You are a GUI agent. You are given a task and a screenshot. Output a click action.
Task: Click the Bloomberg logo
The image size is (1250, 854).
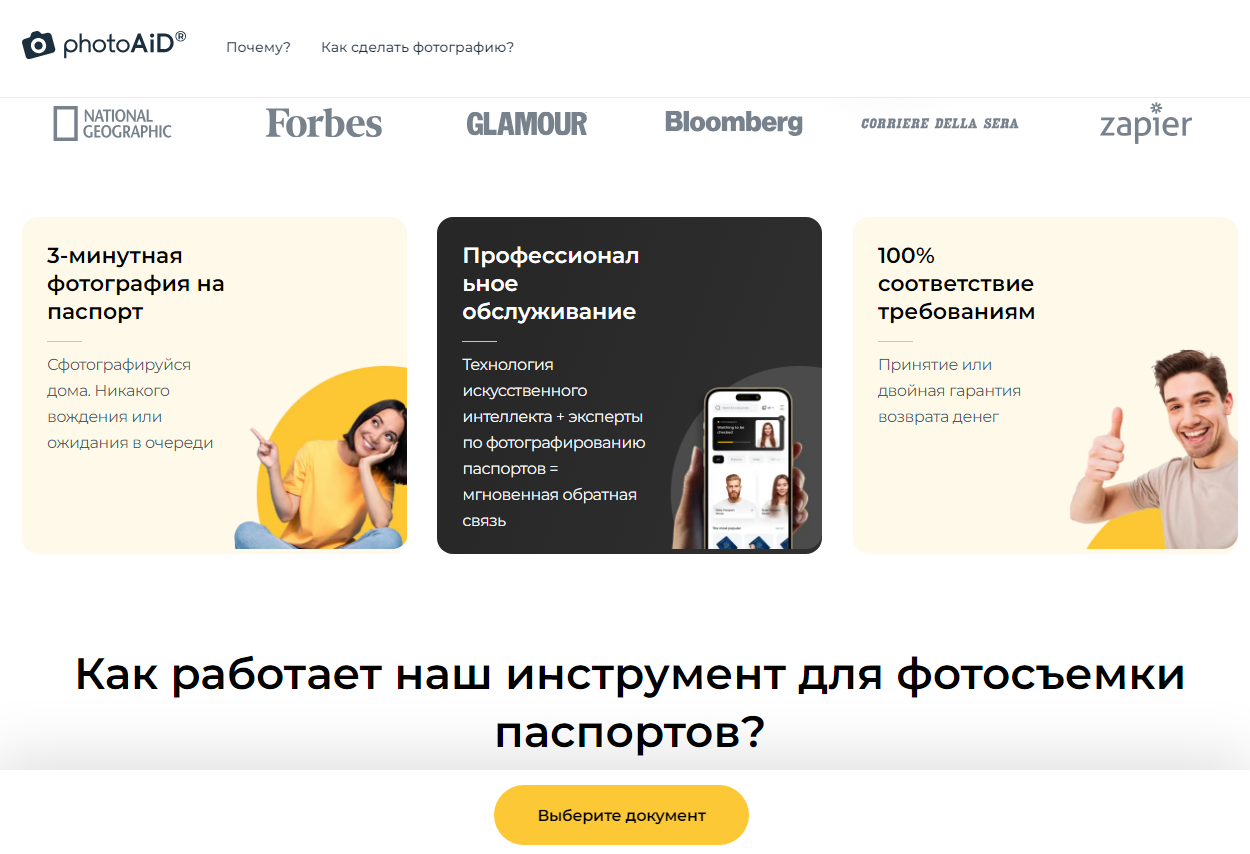coord(734,122)
